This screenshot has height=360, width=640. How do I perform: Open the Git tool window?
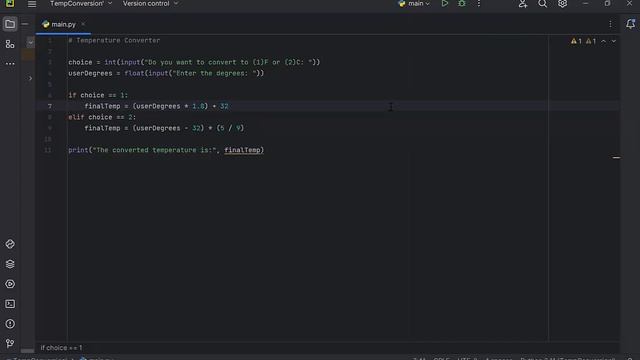pyautogui.click(x=10, y=344)
